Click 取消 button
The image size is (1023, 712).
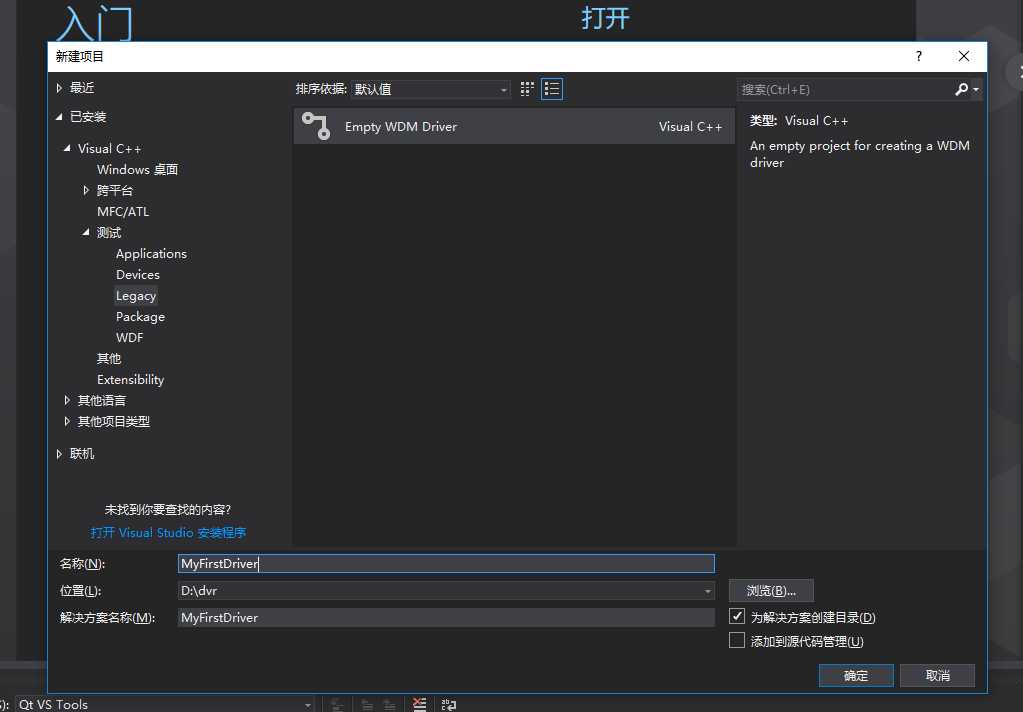click(938, 675)
